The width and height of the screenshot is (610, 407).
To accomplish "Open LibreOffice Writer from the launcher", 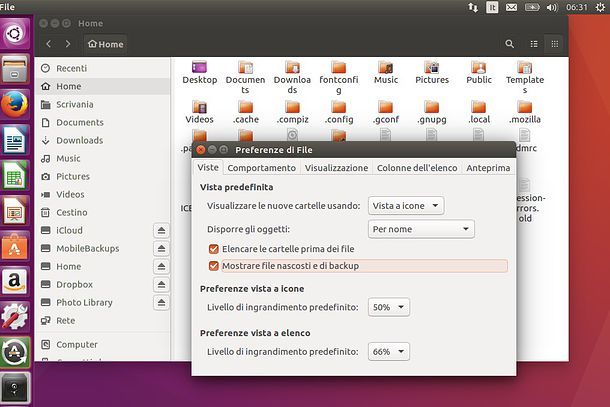I will tap(14, 140).
